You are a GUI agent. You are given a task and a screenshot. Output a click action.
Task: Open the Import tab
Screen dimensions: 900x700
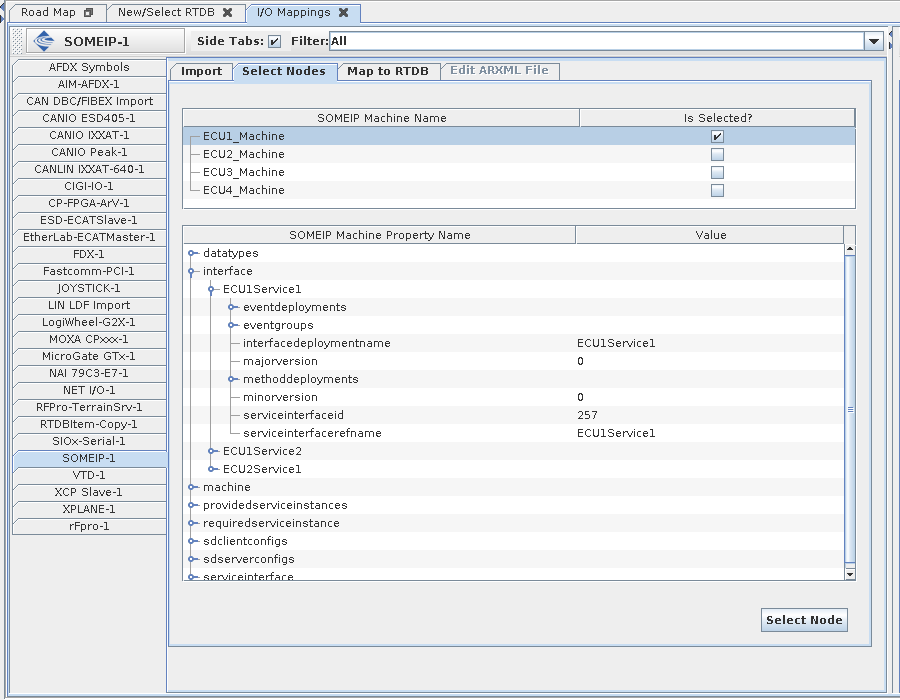tap(201, 71)
